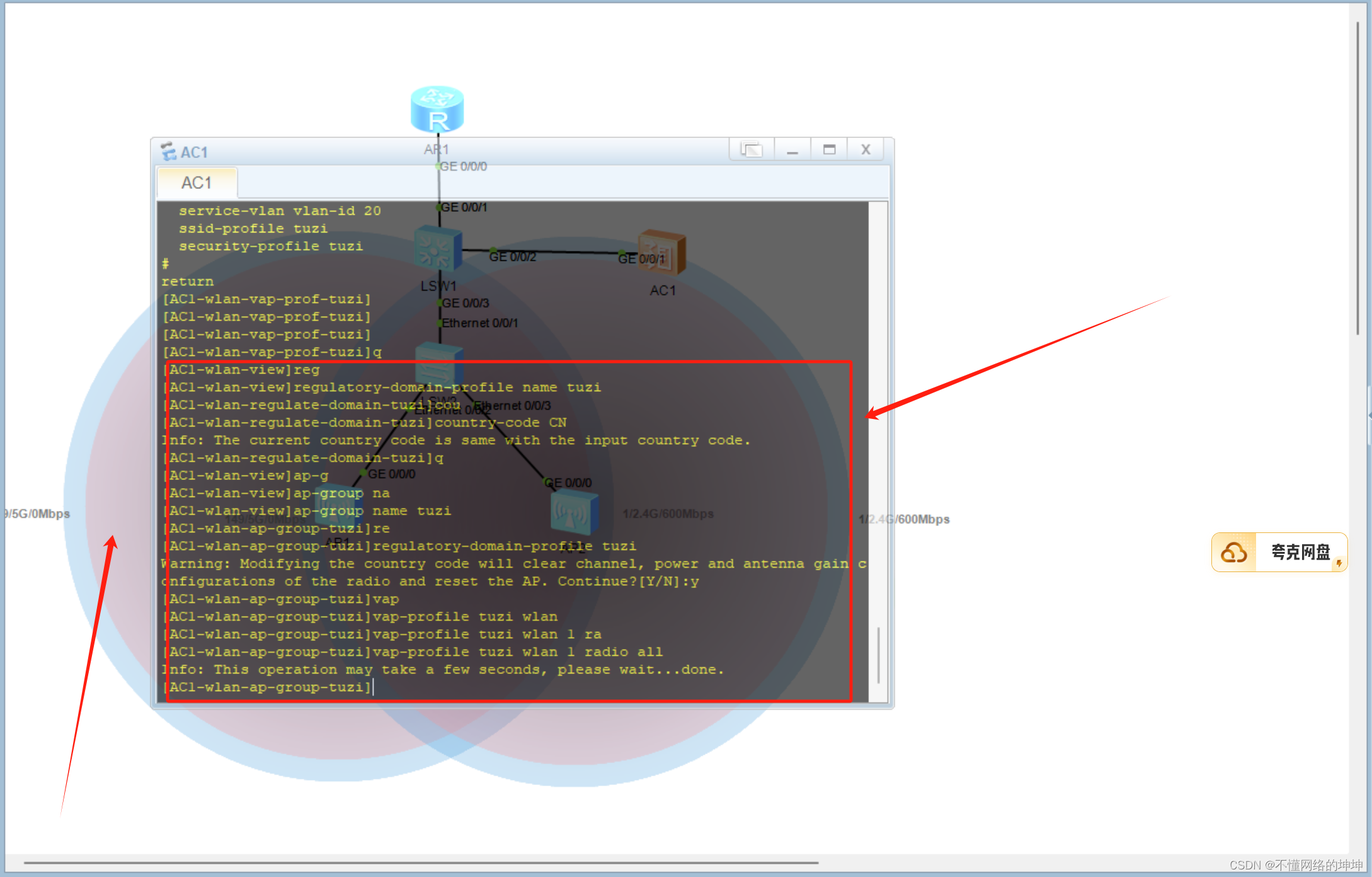Click the 夸克网盘 button label
Screen dimensions: 1372x877
1300,553
